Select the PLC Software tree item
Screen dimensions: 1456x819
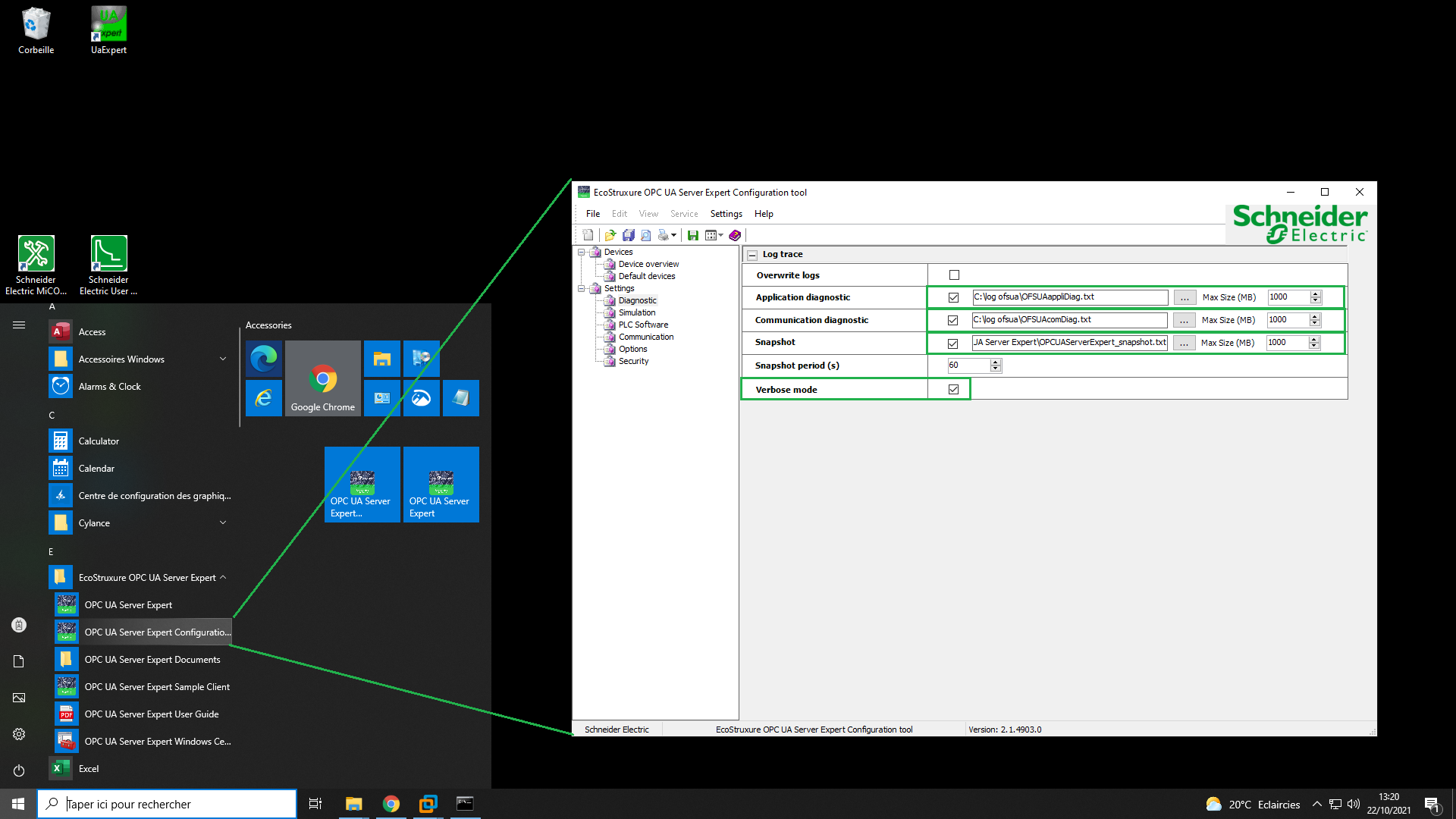(x=643, y=325)
